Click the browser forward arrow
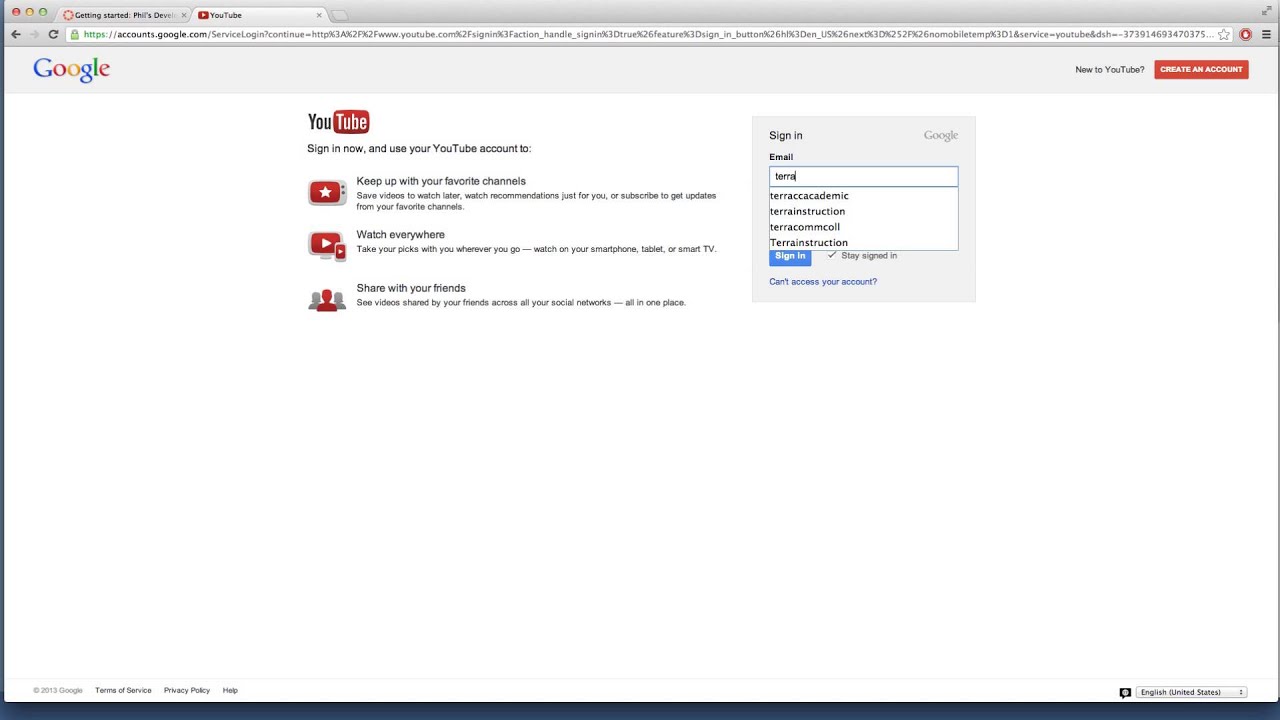 35,34
